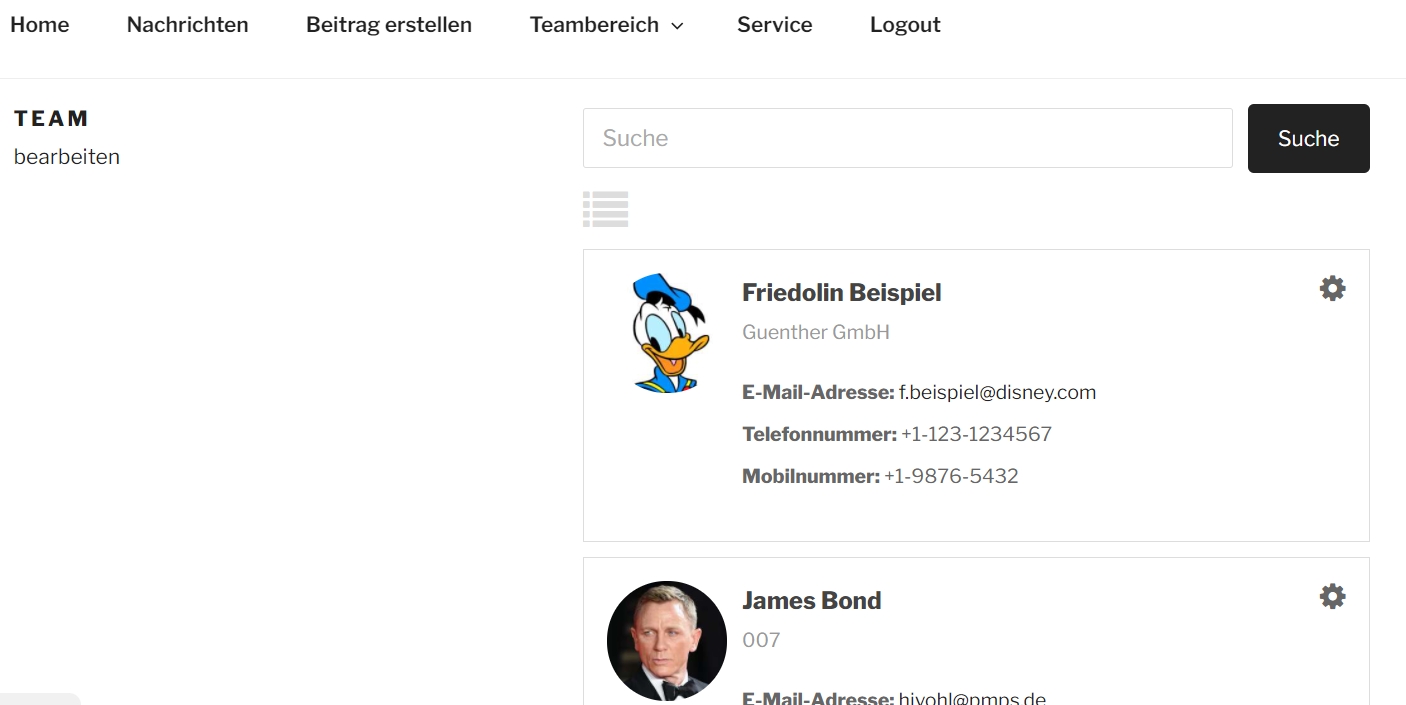Click the bearbeiten link under Team

pyautogui.click(x=67, y=157)
